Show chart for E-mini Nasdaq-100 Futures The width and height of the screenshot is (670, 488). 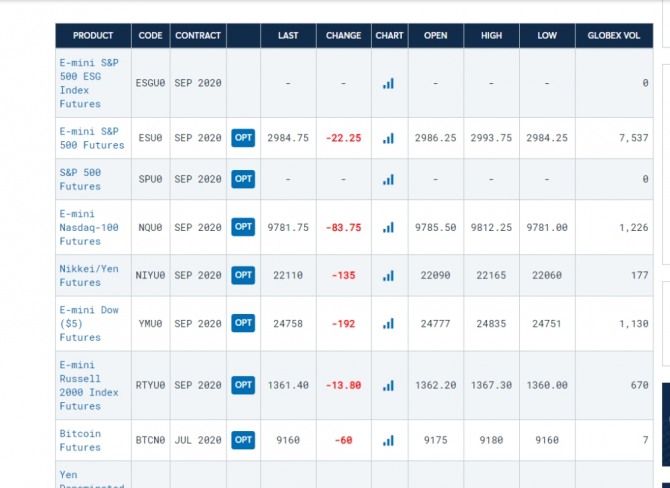[388, 227]
